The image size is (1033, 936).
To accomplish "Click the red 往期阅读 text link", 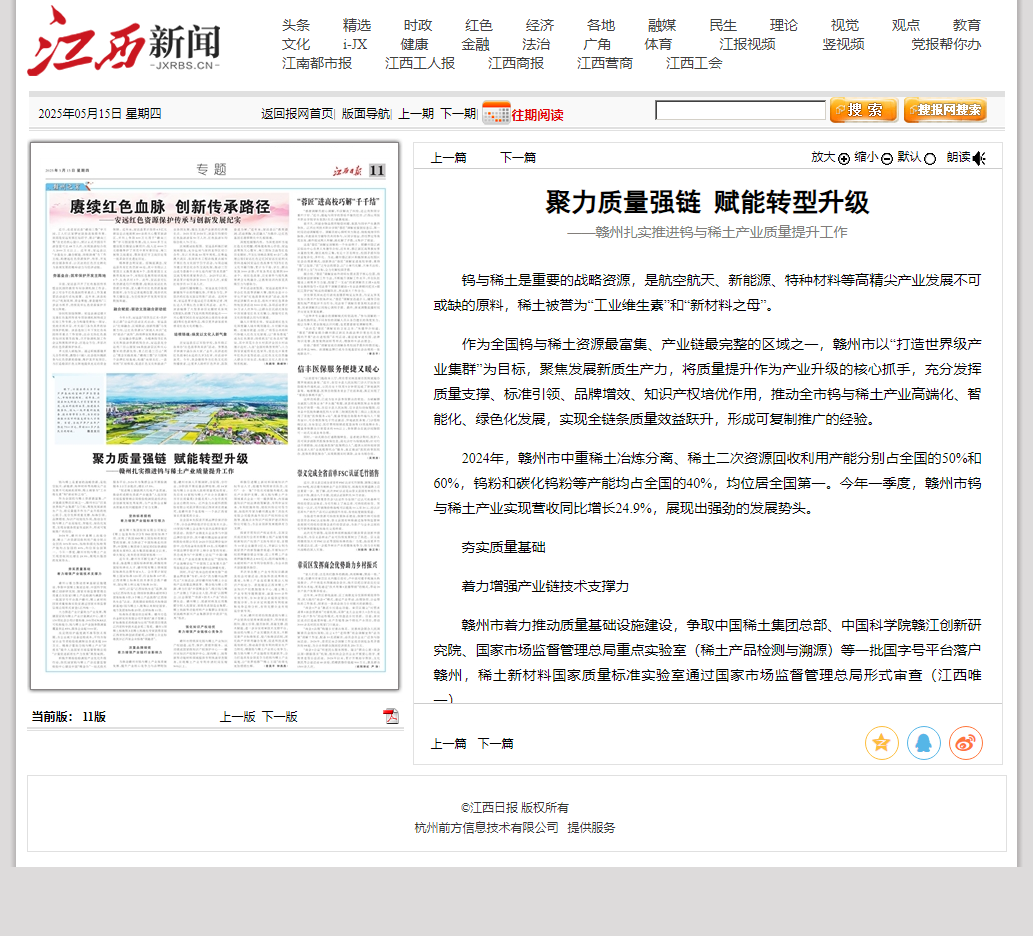I will pyautogui.click(x=538, y=115).
